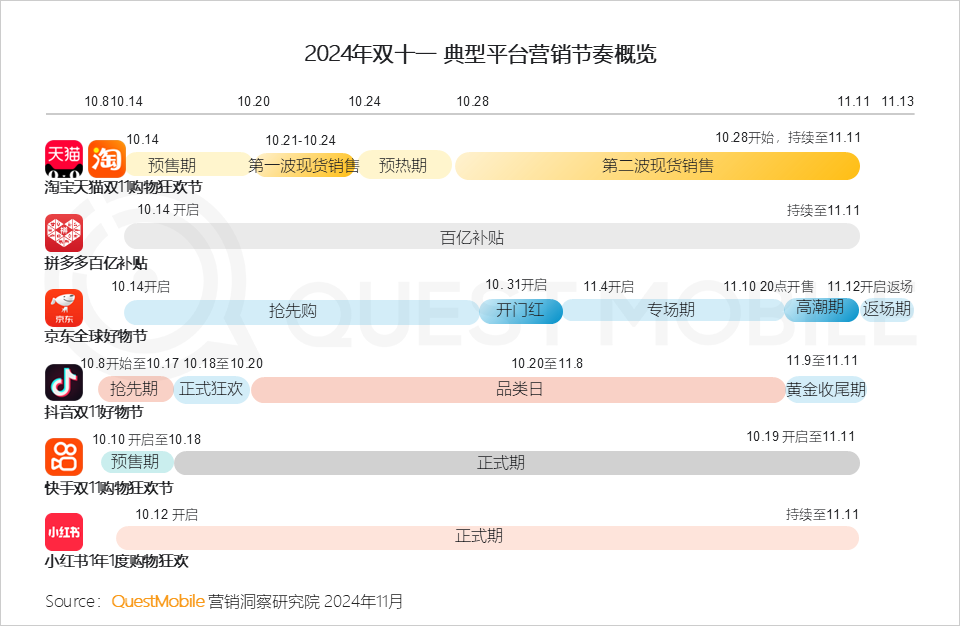Click the annotation 11.4开启
The height and width of the screenshot is (626, 960).
pos(609,287)
